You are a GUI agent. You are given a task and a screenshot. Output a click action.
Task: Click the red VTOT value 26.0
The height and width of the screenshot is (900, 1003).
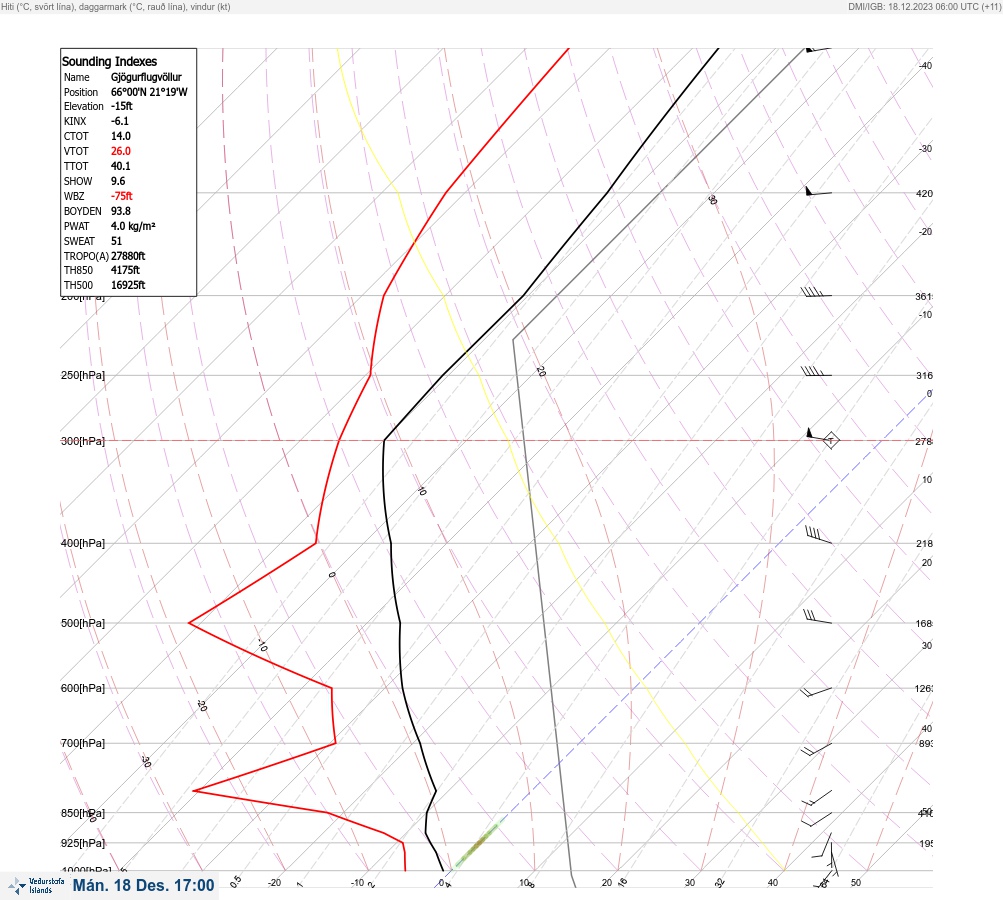click(121, 151)
